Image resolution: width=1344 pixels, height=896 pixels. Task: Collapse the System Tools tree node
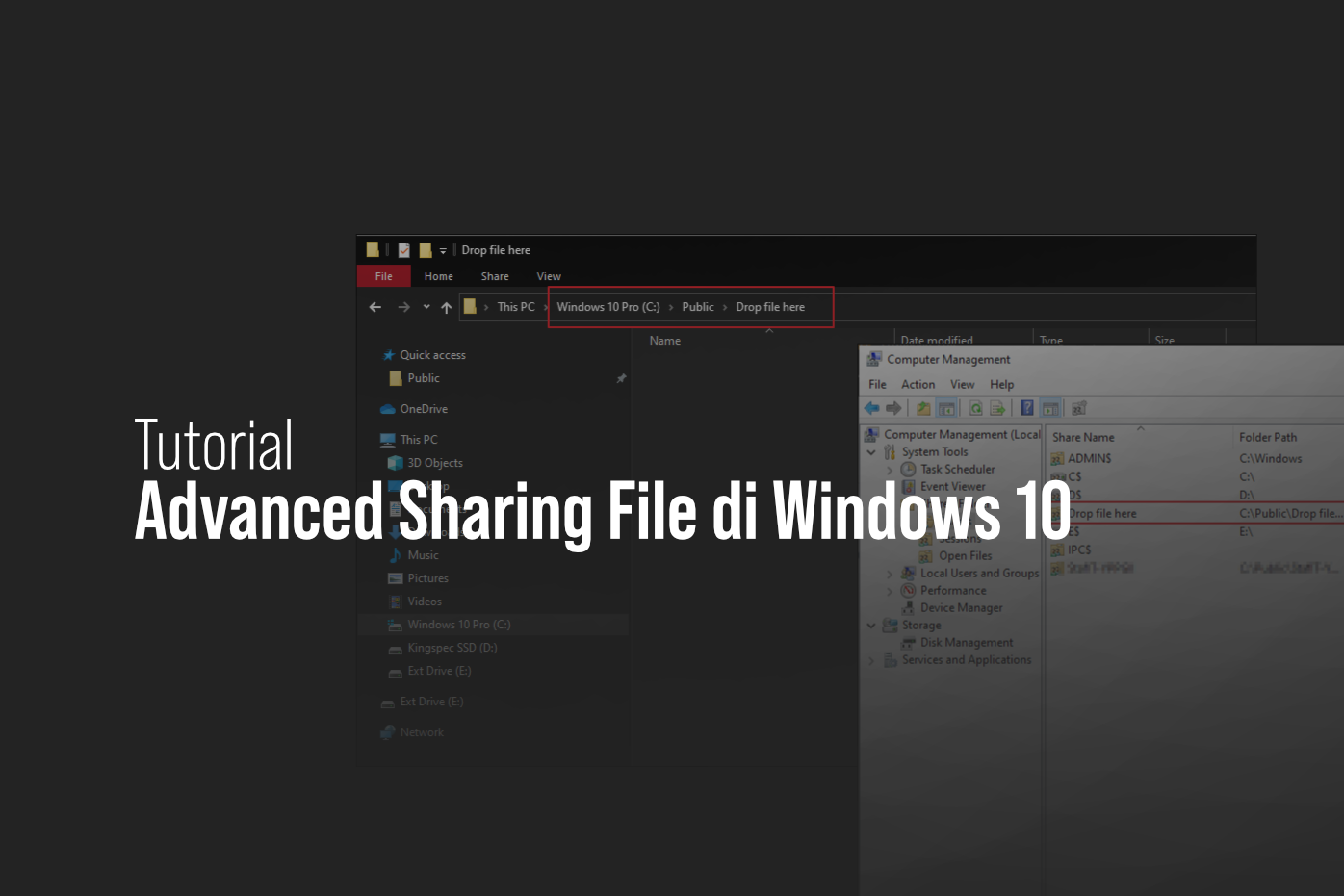click(871, 451)
